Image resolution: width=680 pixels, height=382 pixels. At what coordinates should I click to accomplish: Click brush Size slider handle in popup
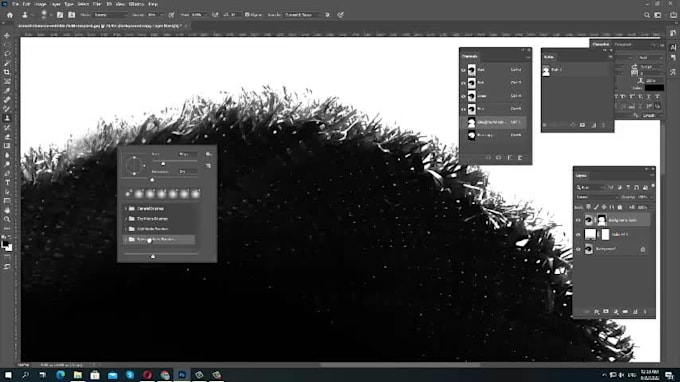[x=163, y=163]
